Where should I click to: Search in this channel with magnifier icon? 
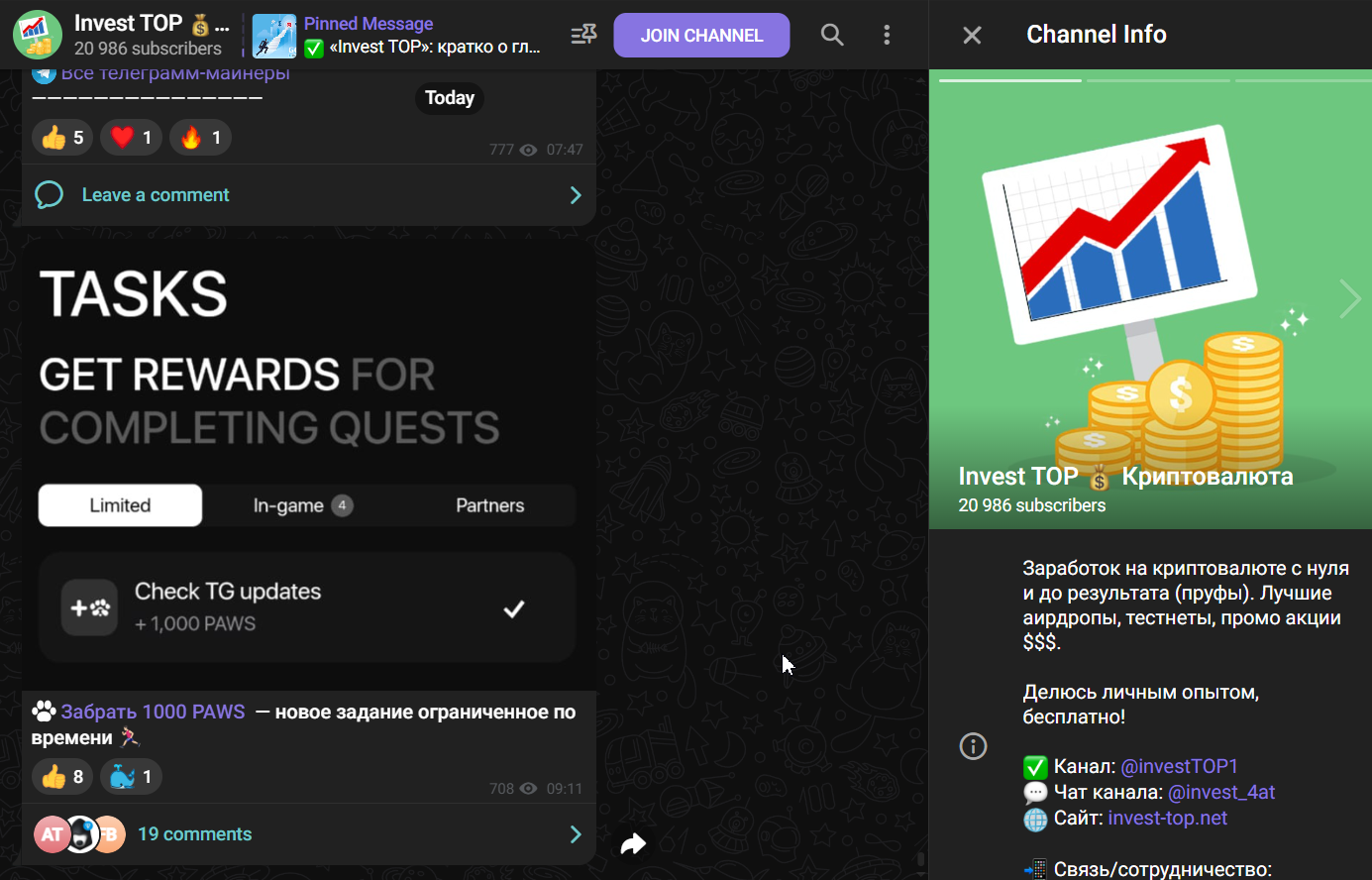point(832,36)
